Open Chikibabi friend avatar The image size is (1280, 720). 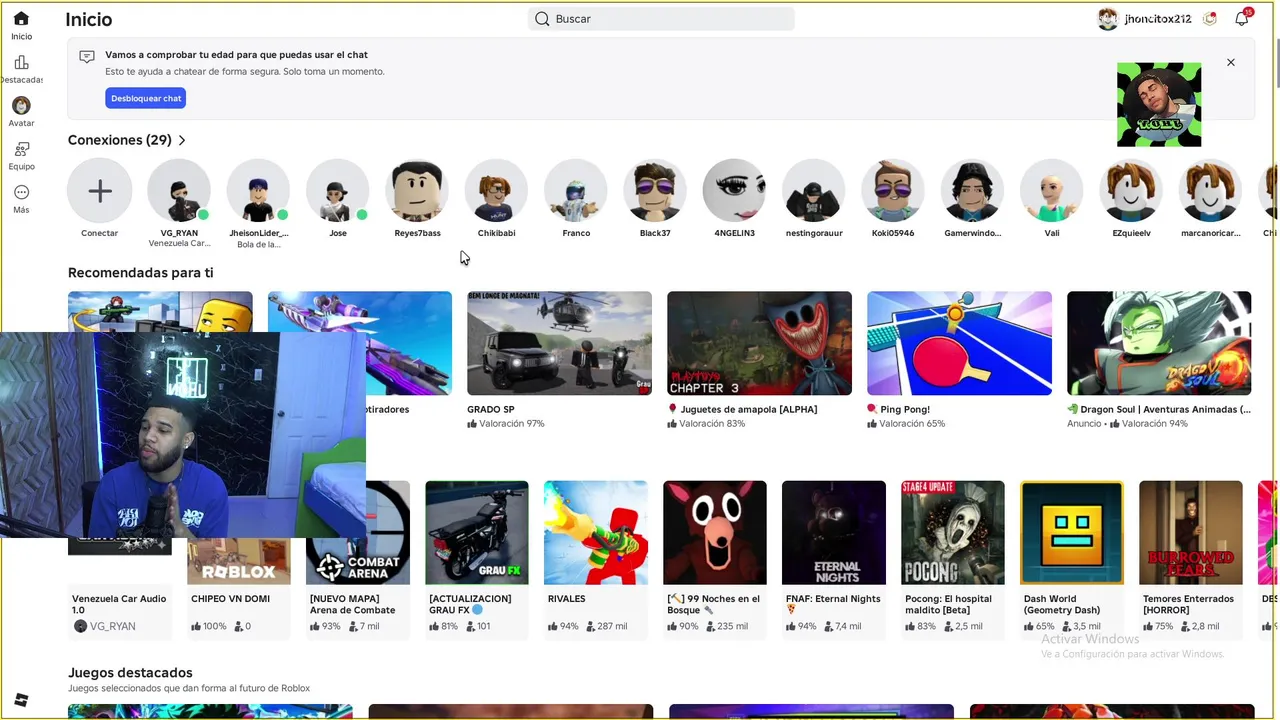496,190
